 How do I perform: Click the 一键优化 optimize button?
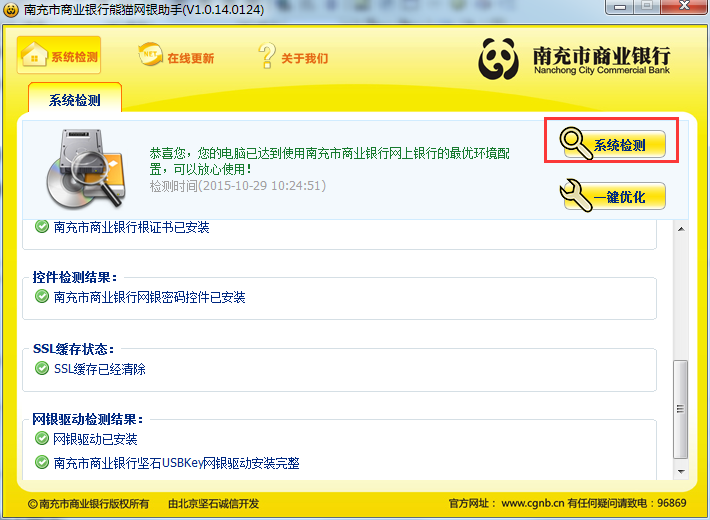(x=612, y=196)
